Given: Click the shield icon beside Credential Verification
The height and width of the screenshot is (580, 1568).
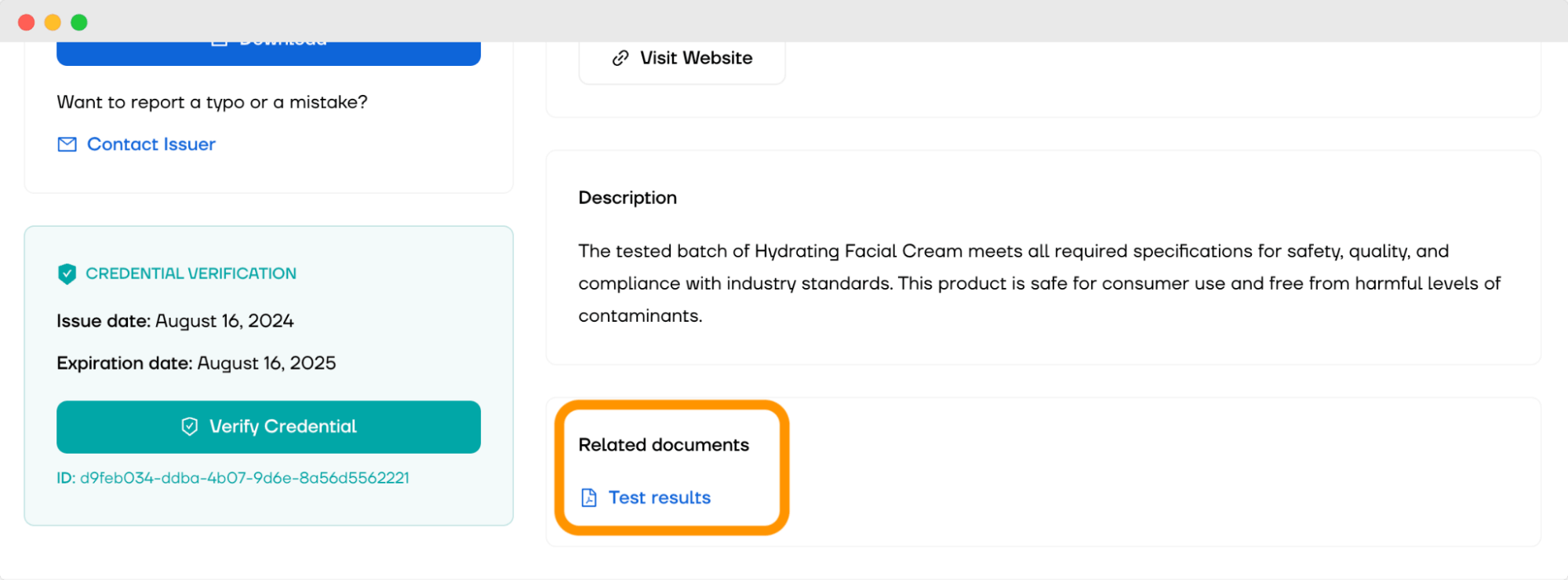Looking at the screenshot, I should point(67,274).
